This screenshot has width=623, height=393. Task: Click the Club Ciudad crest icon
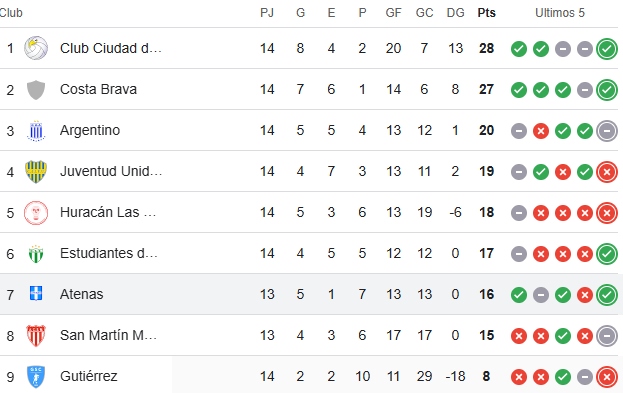click(x=36, y=48)
